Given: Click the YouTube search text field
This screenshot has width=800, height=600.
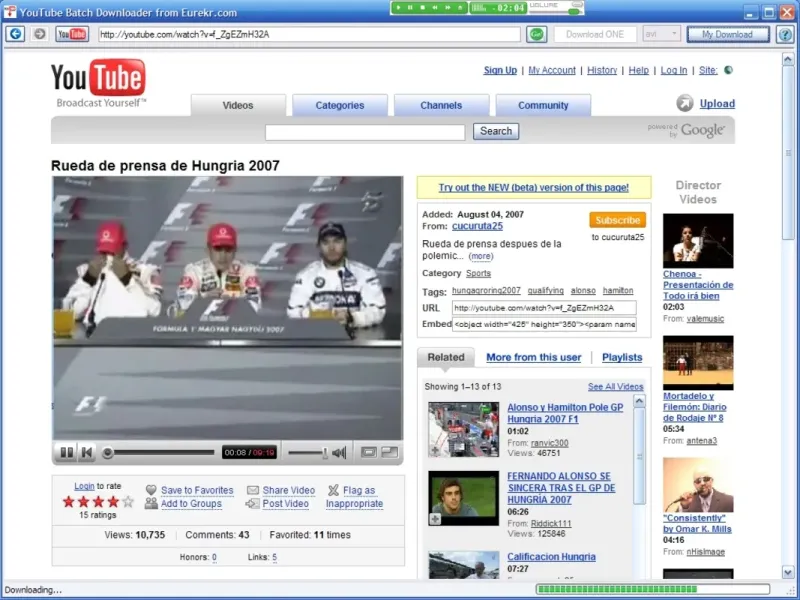Looking at the screenshot, I should [x=365, y=131].
